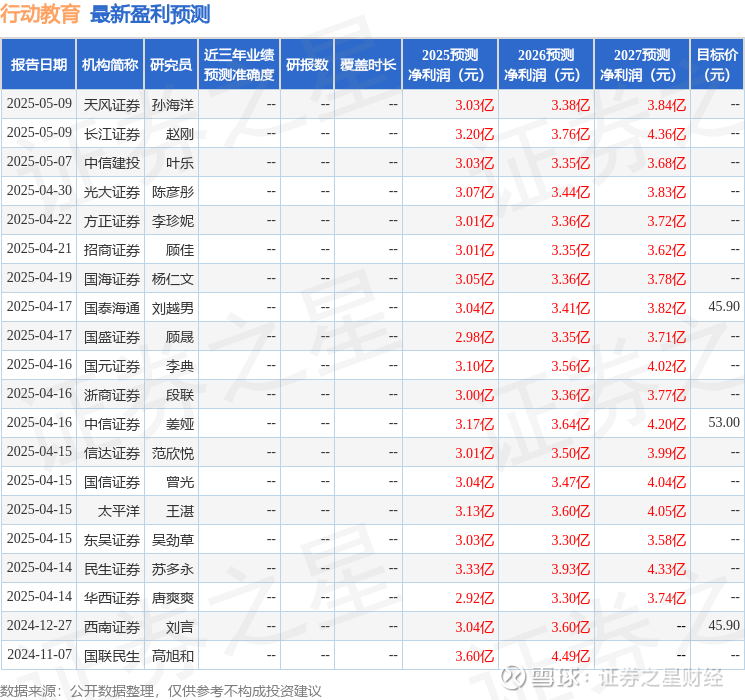The height and width of the screenshot is (700, 745).
Task: Click analyst name 孙海洋
Action: click(x=172, y=105)
